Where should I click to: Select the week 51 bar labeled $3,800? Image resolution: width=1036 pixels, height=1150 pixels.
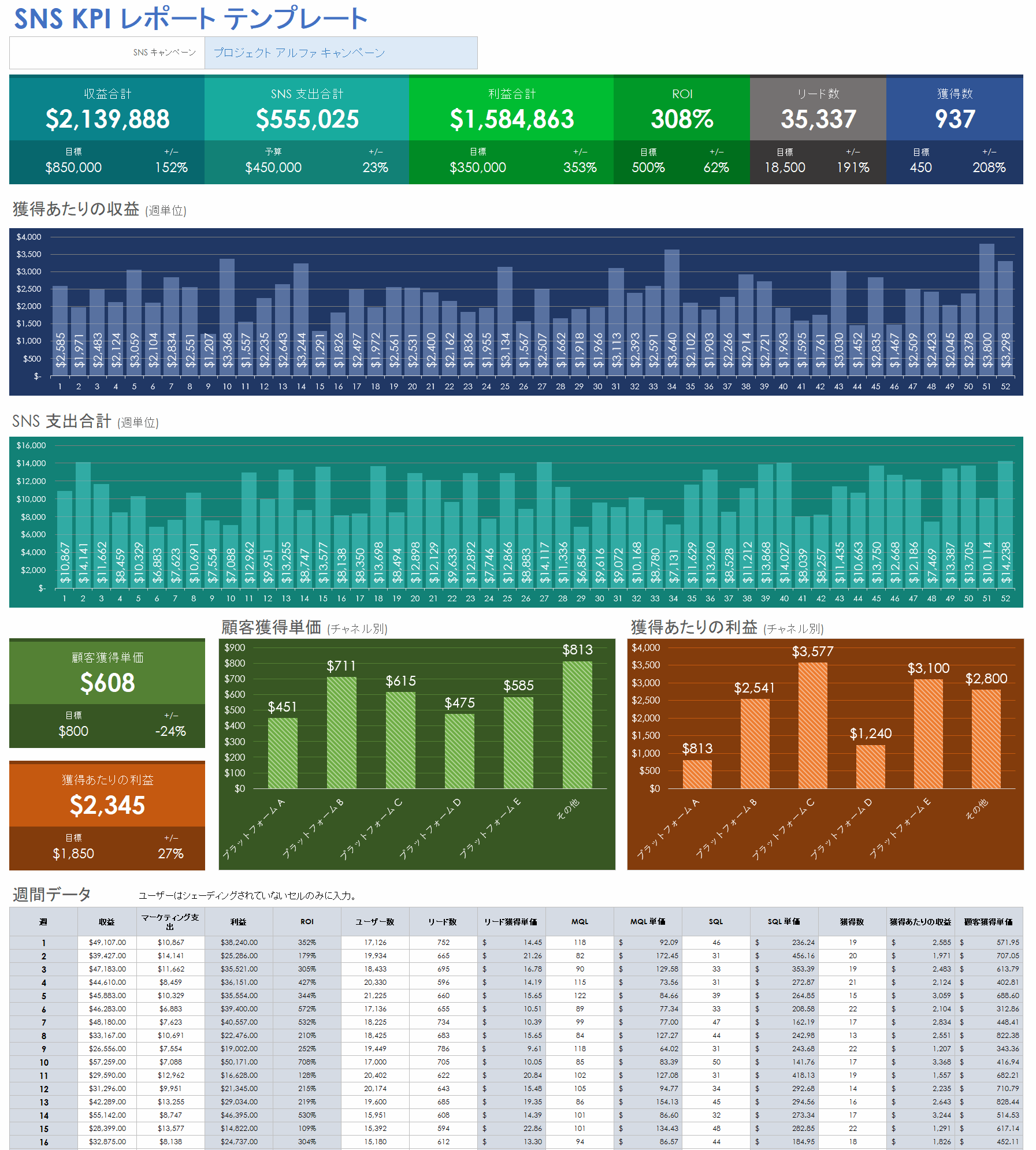coord(987,310)
